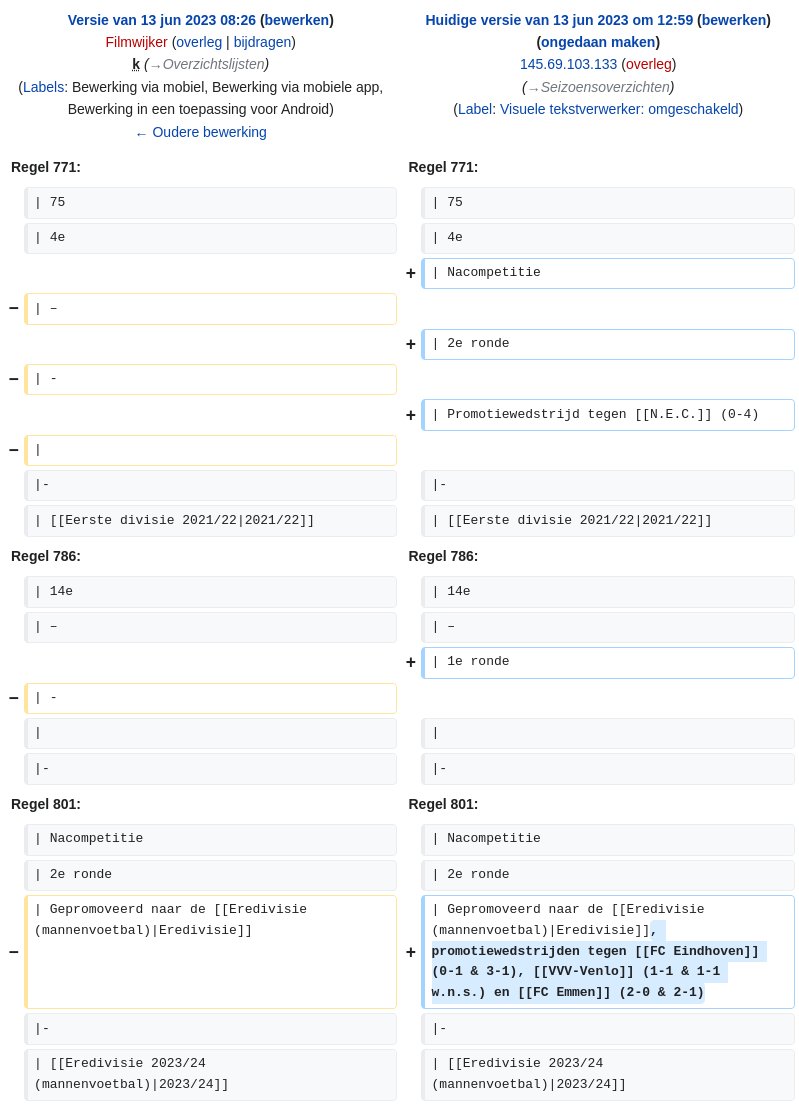Select the left '[[Eerste divisie 2021/22|2021/22]]' line
The height and width of the screenshot is (1105, 799).
[x=211, y=521]
